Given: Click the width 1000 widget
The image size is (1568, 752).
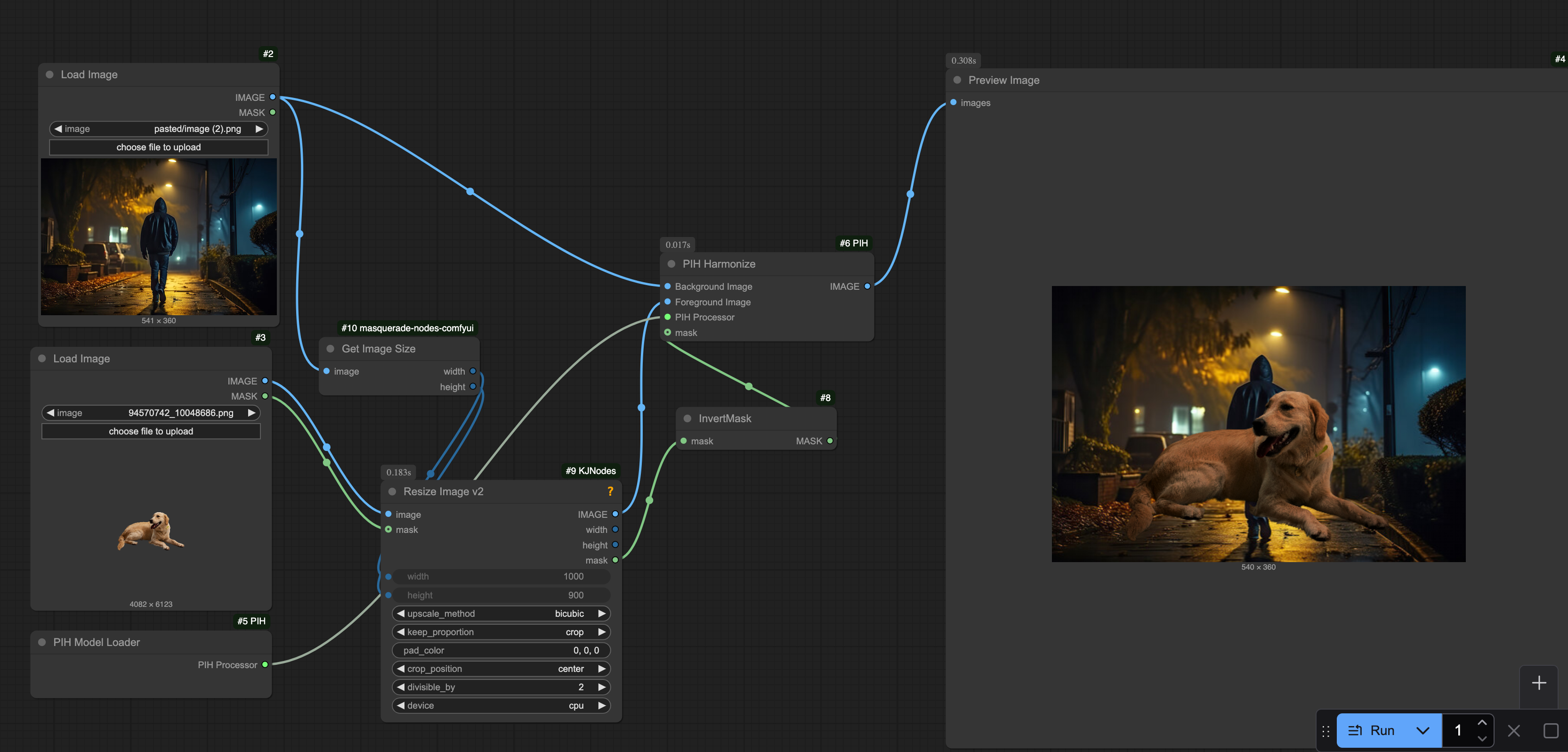Looking at the screenshot, I should click(x=501, y=576).
